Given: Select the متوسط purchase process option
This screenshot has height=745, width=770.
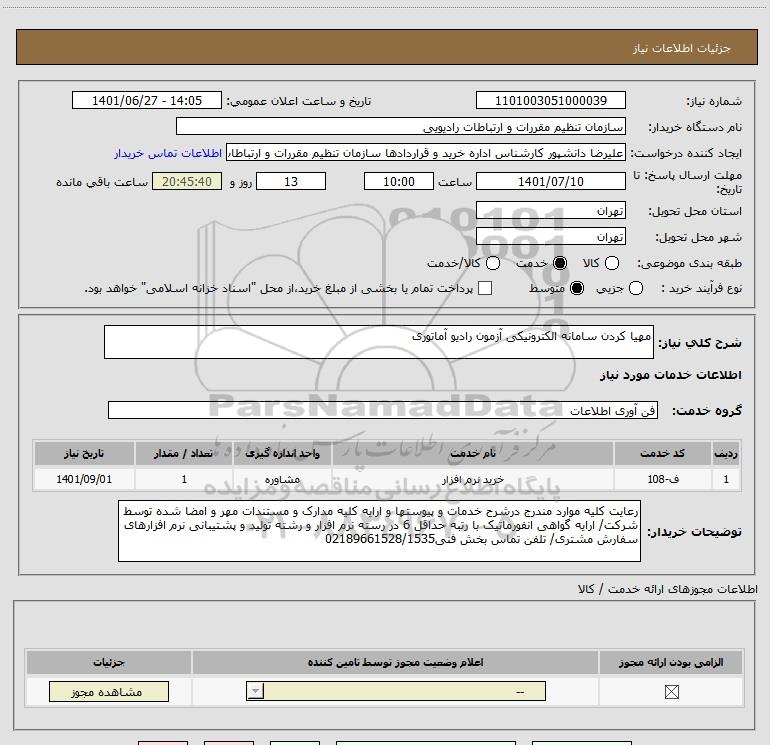Looking at the screenshot, I should [577, 288].
